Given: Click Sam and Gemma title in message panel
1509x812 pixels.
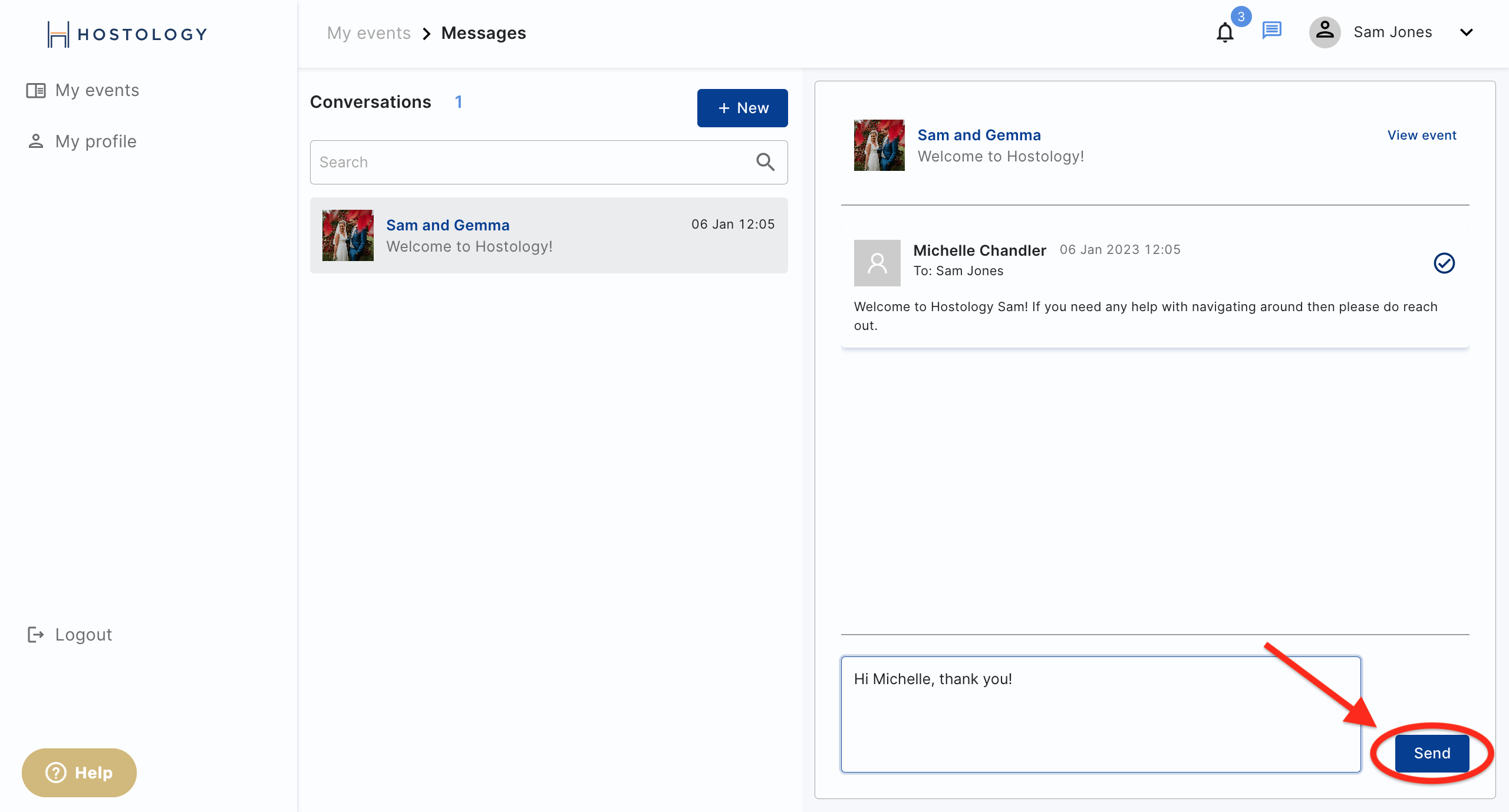Looking at the screenshot, I should click(x=979, y=135).
